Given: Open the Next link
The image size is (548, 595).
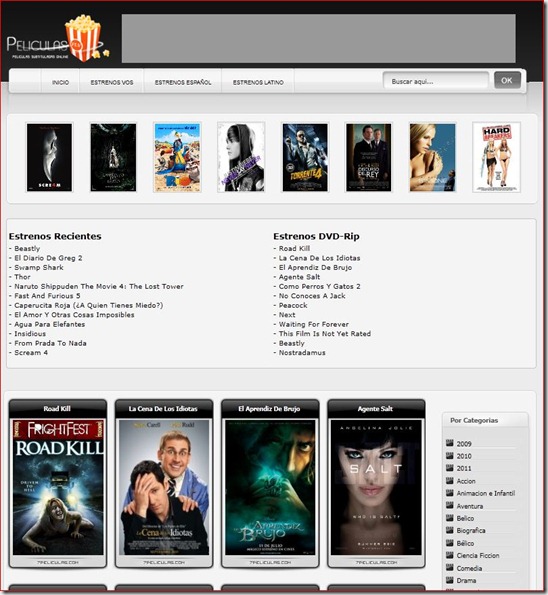Looking at the screenshot, I should pyautogui.click(x=287, y=315).
